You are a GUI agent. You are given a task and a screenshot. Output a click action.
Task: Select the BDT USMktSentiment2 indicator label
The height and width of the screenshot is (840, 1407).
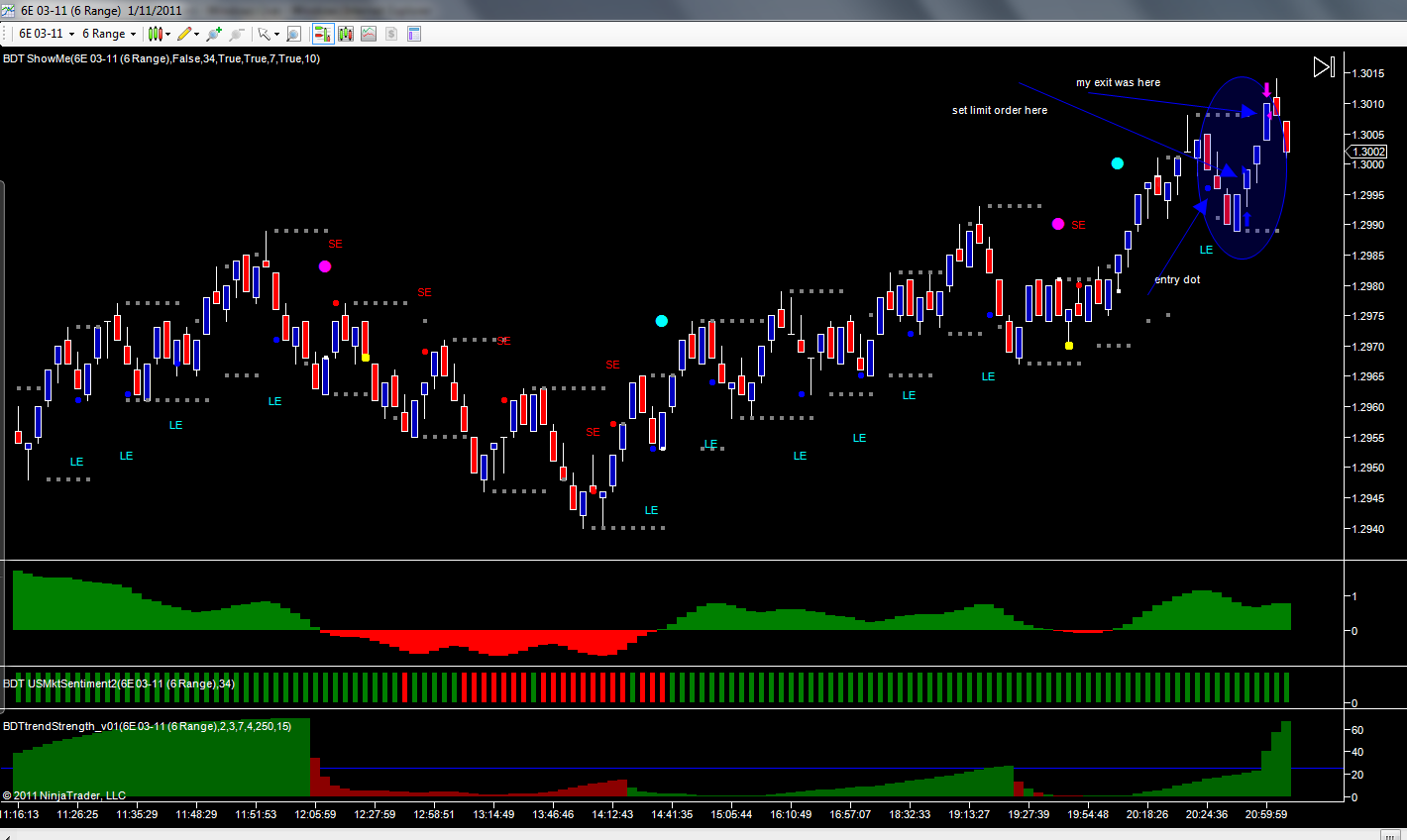[119, 683]
